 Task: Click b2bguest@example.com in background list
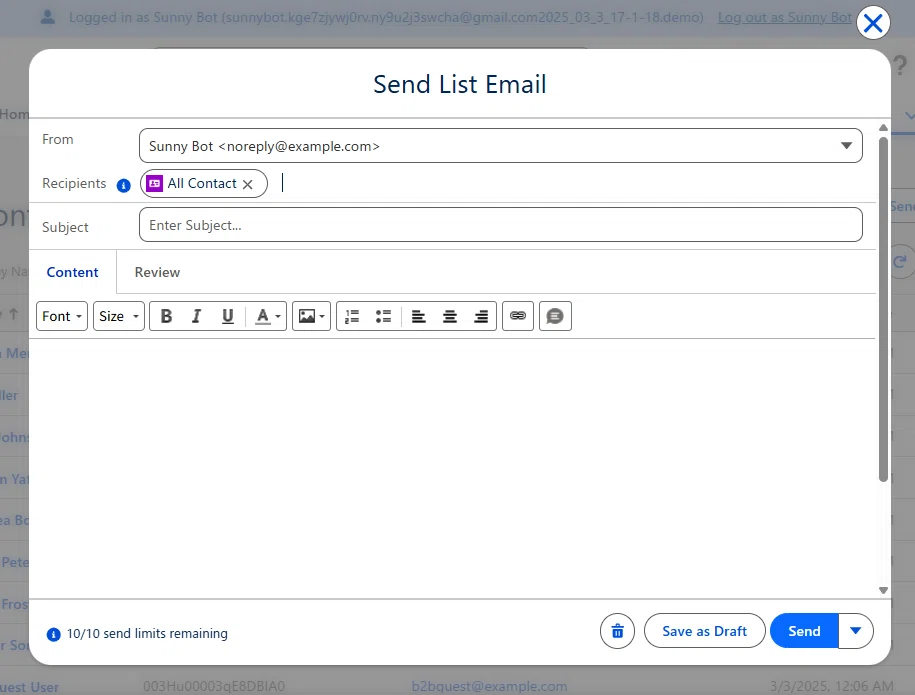click(489, 687)
